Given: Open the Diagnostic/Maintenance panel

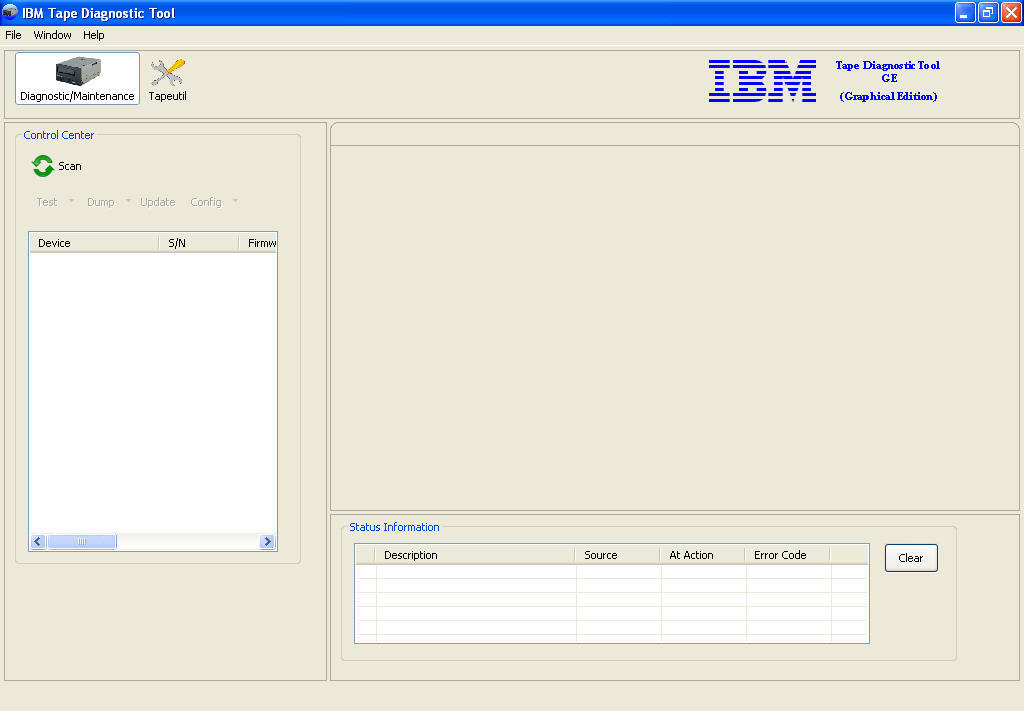Looking at the screenshot, I should pyautogui.click(x=76, y=78).
